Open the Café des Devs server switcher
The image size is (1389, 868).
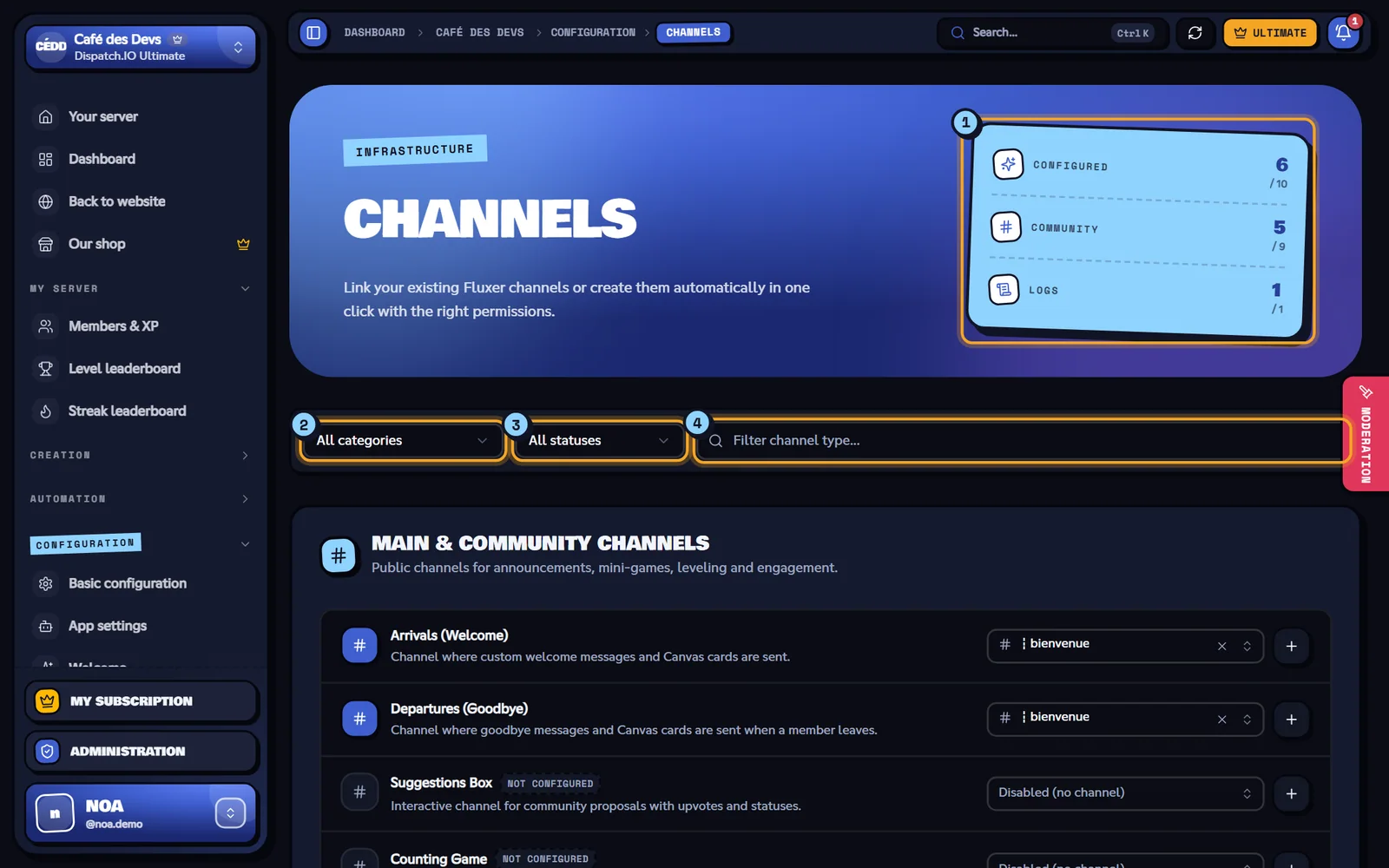click(x=141, y=47)
